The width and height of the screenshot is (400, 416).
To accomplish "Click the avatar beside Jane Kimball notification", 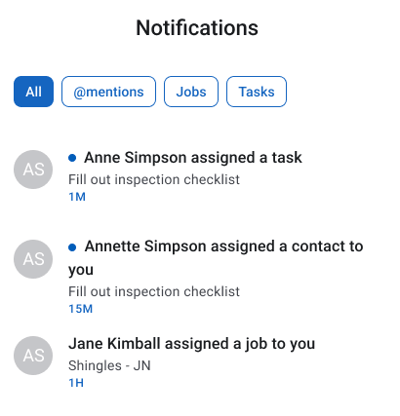I will pyautogui.click(x=33, y=355).
